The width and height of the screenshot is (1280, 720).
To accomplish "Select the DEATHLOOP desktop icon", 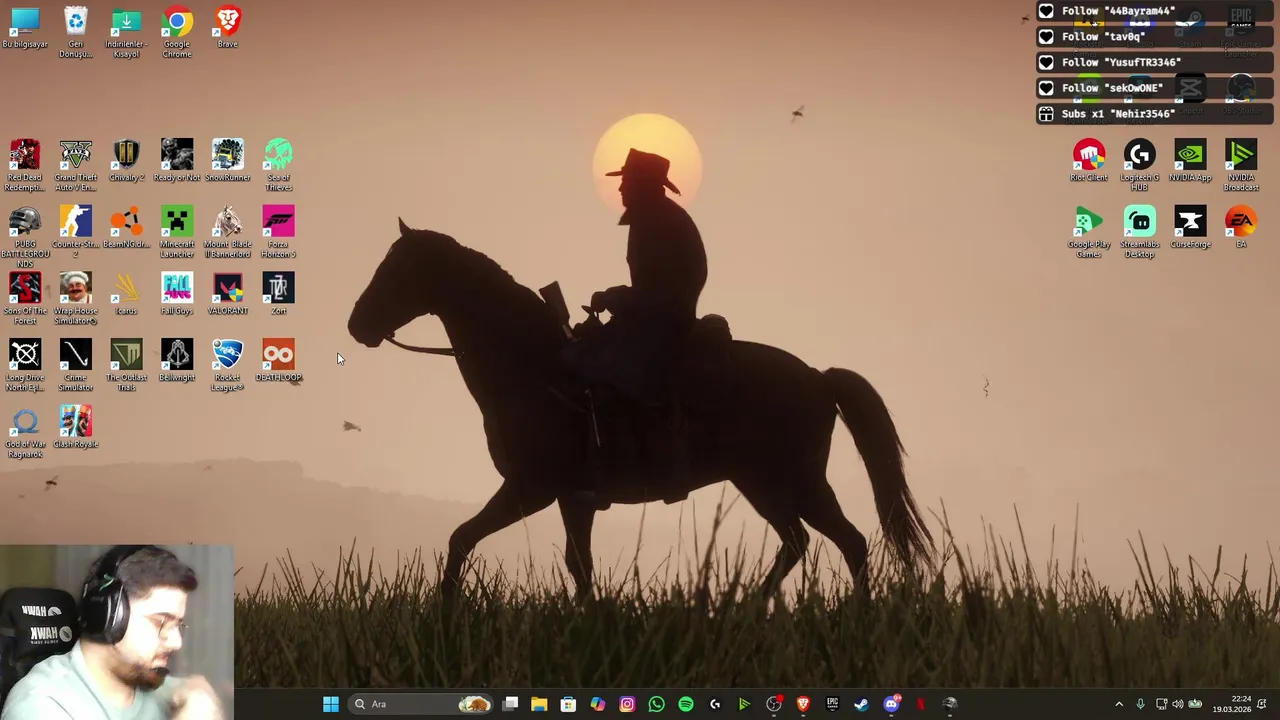I will click(278, 361).
